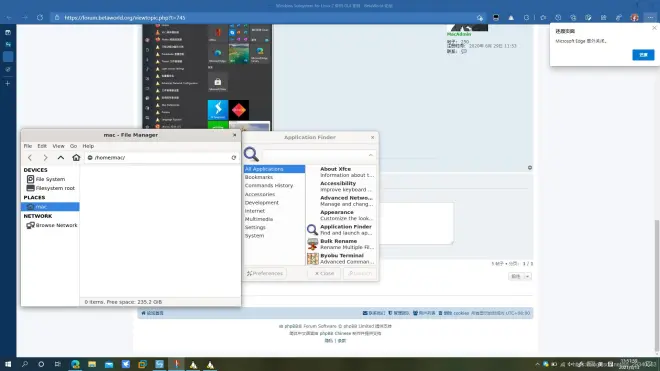The width and height of the screenshot is (660, 371).
Task: Click the Close button in Application Finder
Action: tap(324, 273)
